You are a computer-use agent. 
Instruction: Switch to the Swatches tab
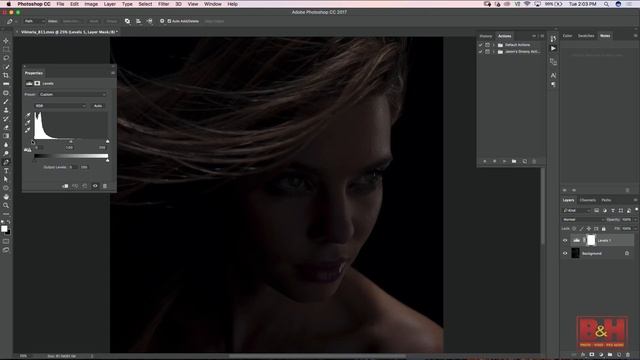586,36
